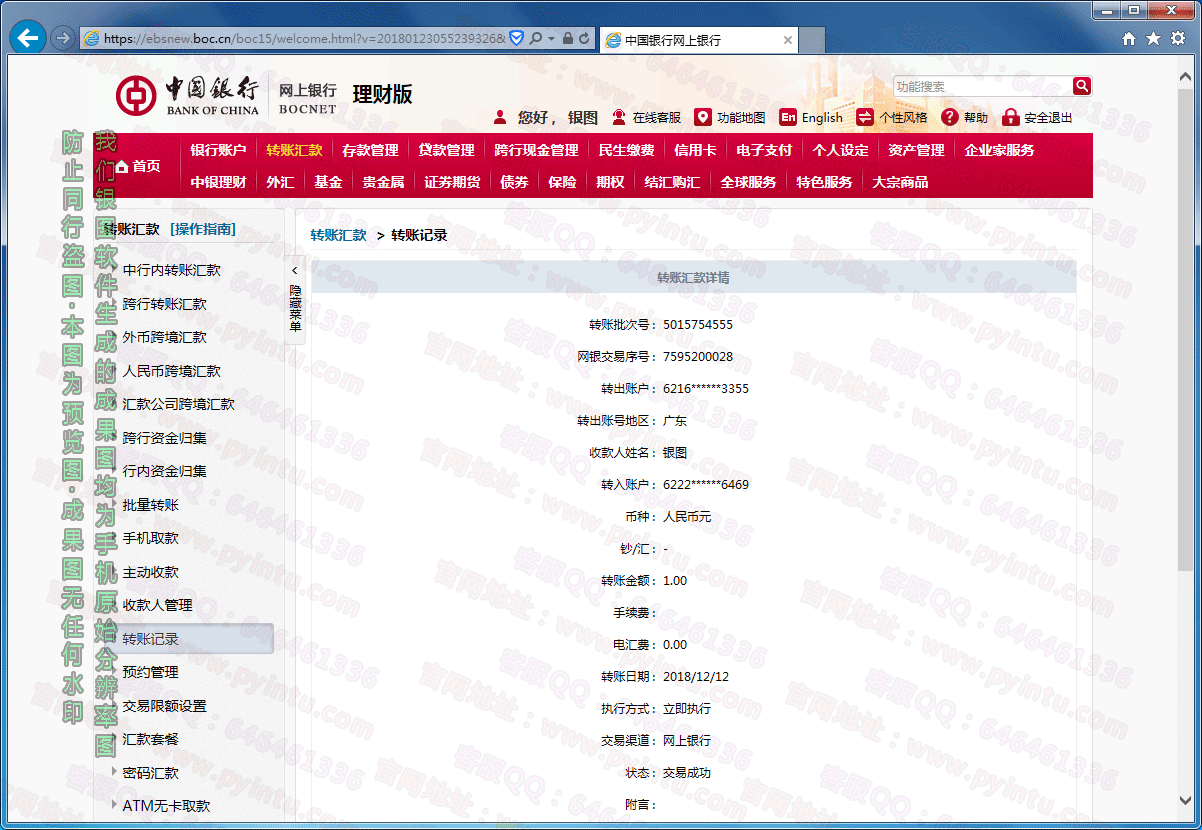Open the 跨行现金管理 menu
Screen dimensions: 1202x830
pos(536,150)
